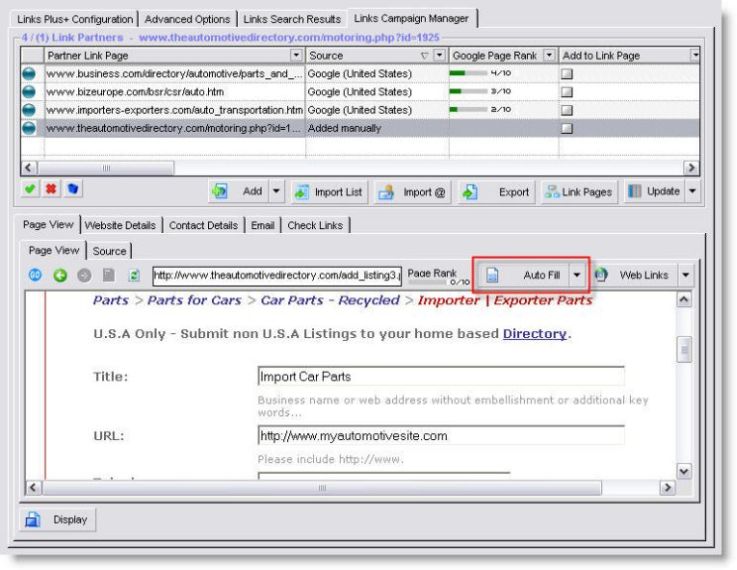Tick Add to Link Page for bizeurope.com
The image size is (737, 570).
tap(567, 92)
